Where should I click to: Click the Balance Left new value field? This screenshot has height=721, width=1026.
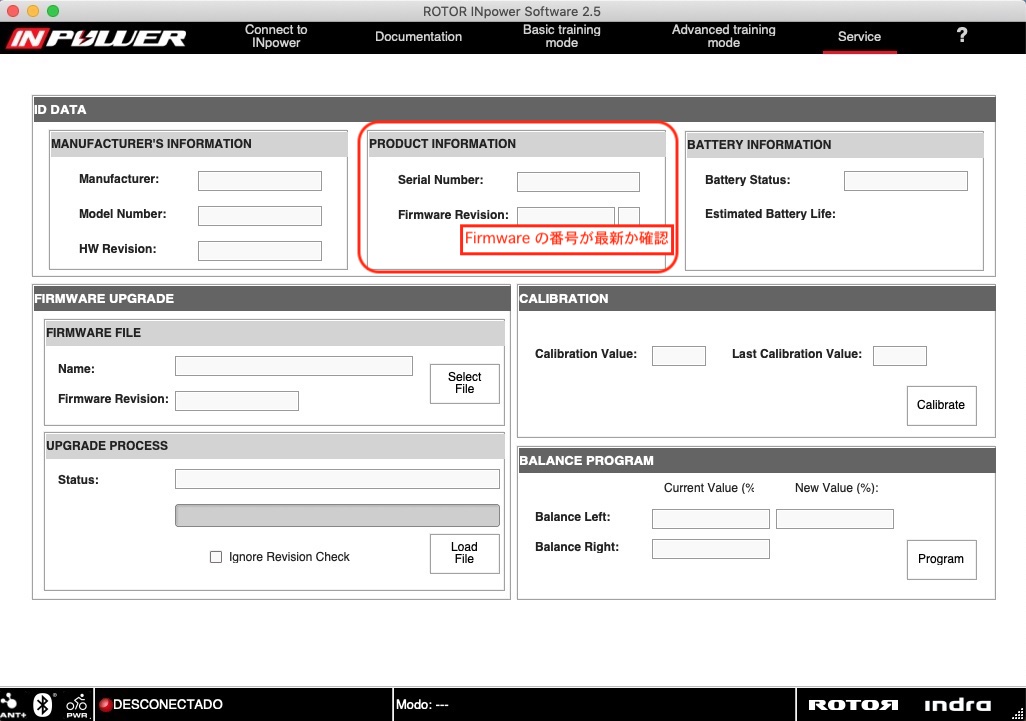coord(834,519)
